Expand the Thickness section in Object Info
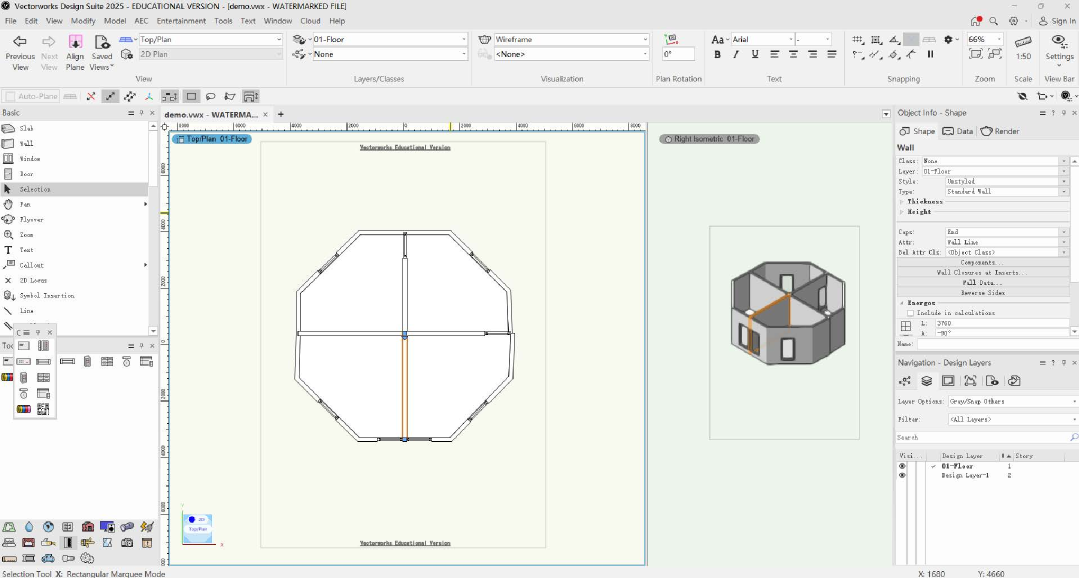 [x=902, y=202]
